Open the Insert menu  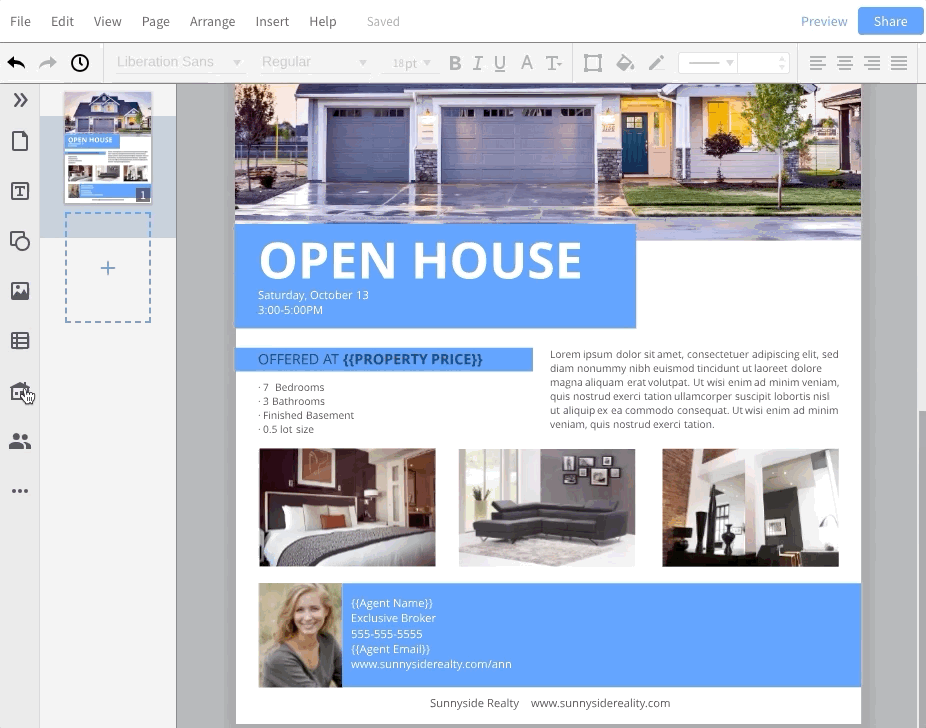point(272,21)
